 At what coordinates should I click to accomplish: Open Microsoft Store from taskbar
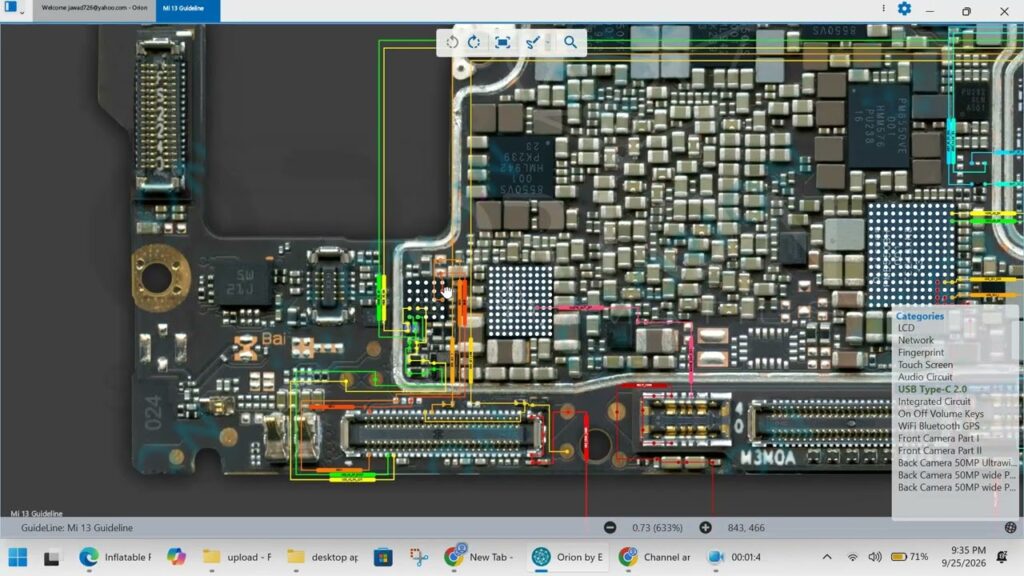click(x=383, y=557)
